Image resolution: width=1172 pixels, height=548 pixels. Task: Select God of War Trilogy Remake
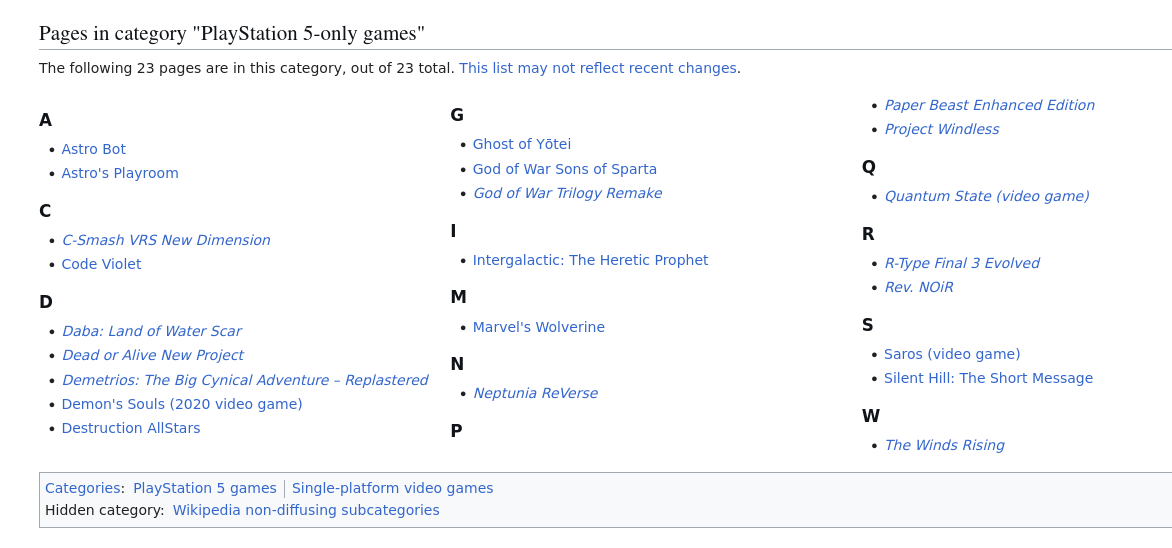point(567,194)
